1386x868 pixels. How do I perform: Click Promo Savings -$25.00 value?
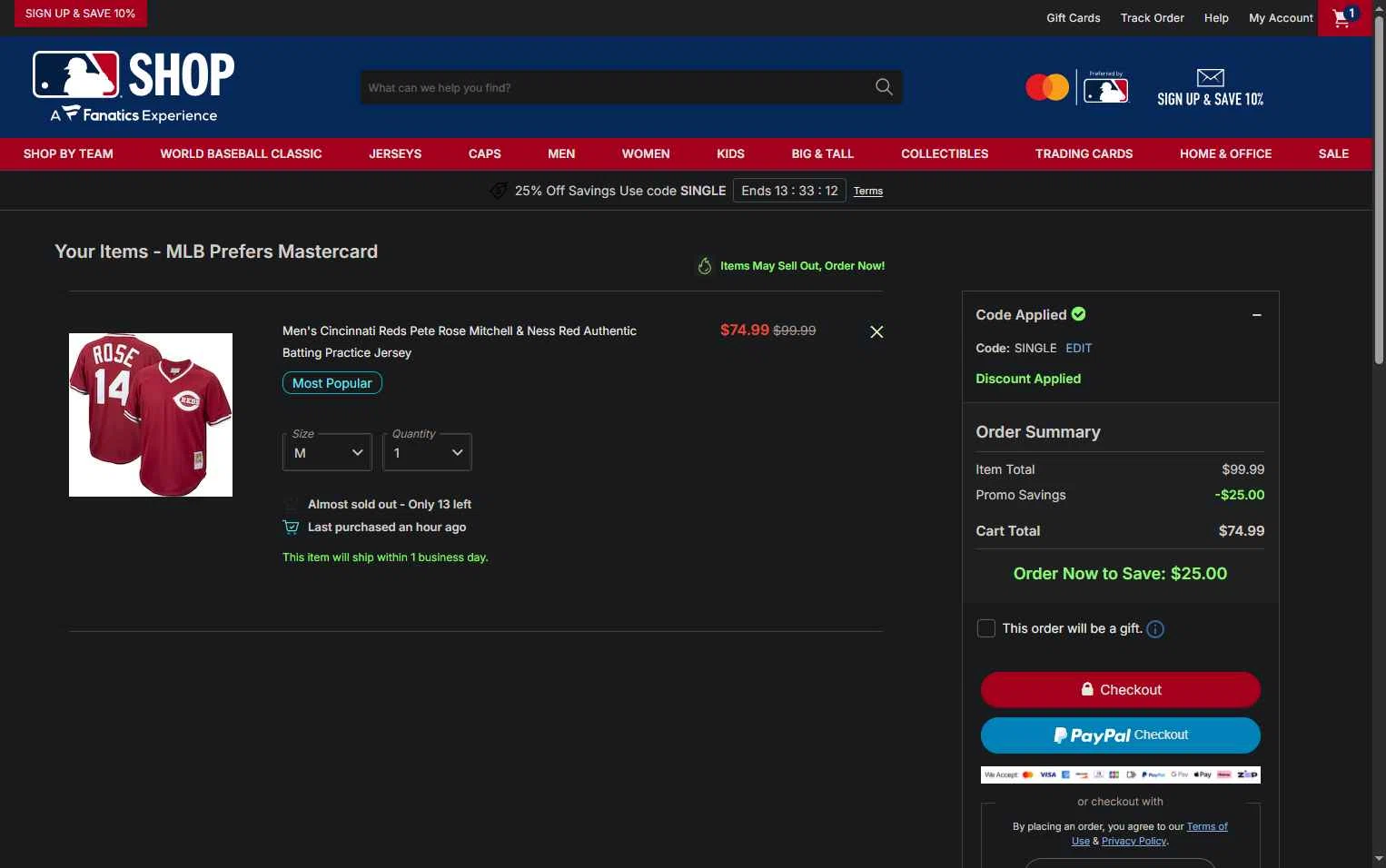point(1240,496)
